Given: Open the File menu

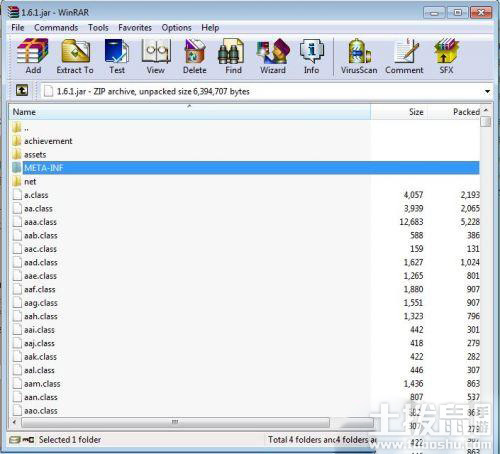Looking at the screenshot, I should pos(18,27).
